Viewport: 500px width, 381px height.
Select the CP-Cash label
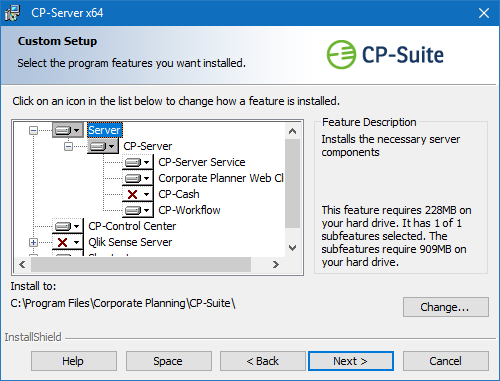point(179,194)
